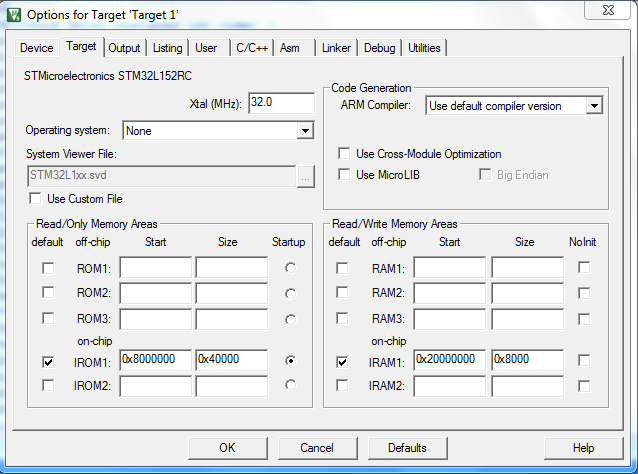The height and width of the screenshot is (474, 638).
Task: Enable Use Cross-Module Optimization
Action: [x=344, y=153]
